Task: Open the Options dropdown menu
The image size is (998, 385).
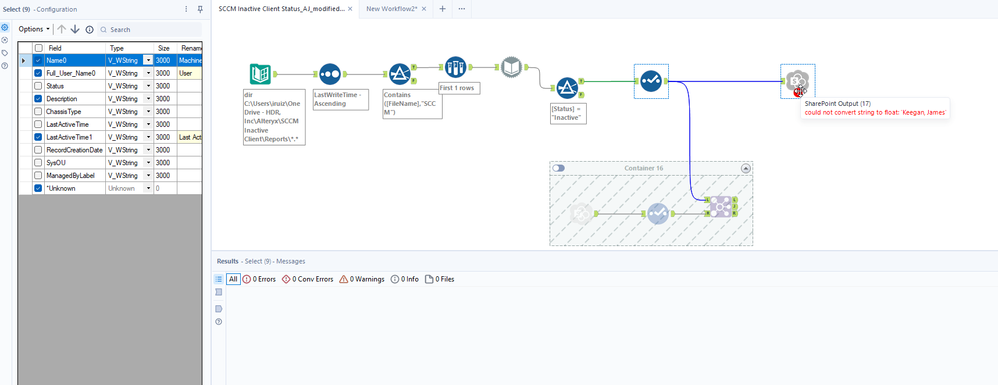Action: [x=34, y=29]
